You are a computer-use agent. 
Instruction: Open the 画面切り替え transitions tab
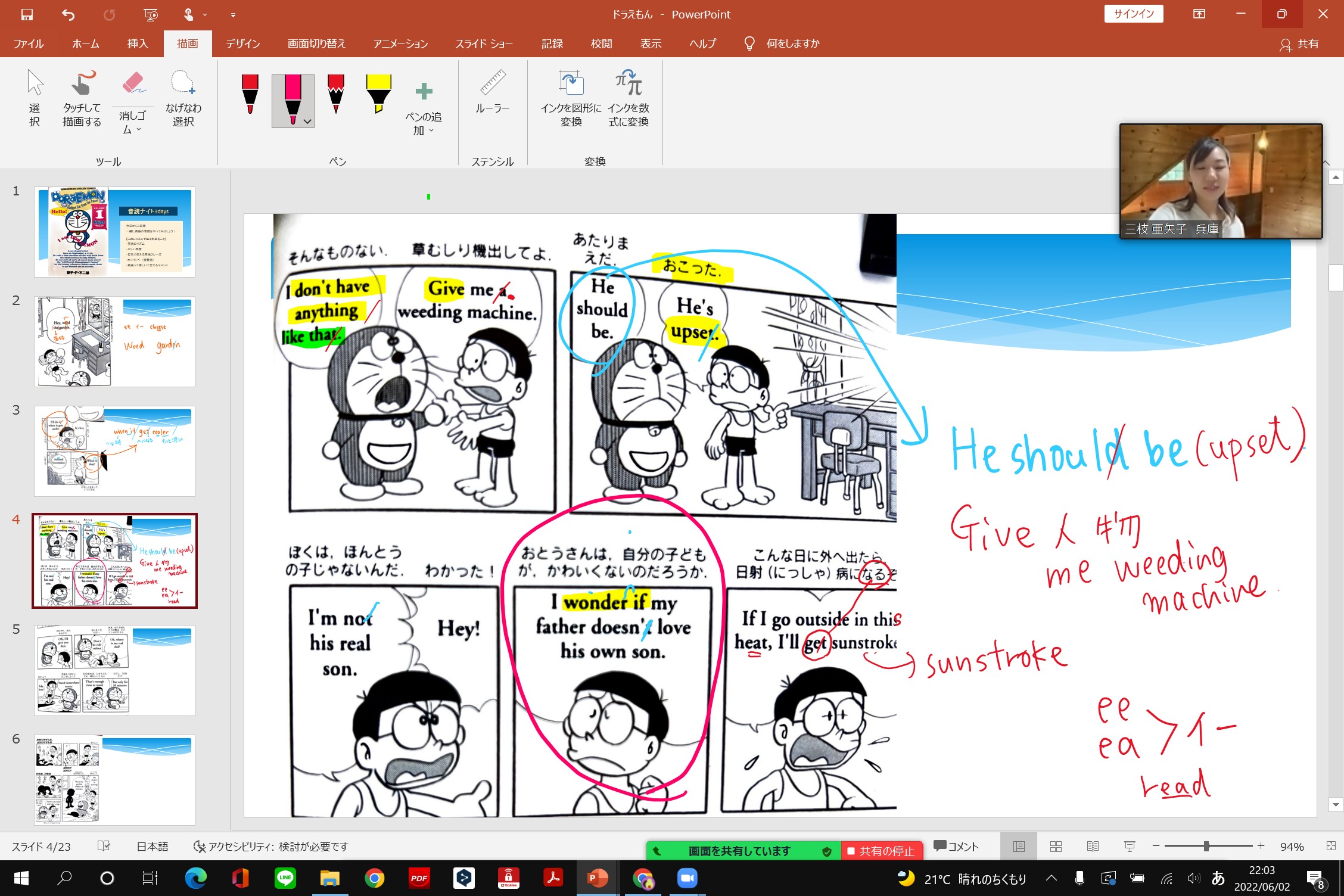coord(316,43)
